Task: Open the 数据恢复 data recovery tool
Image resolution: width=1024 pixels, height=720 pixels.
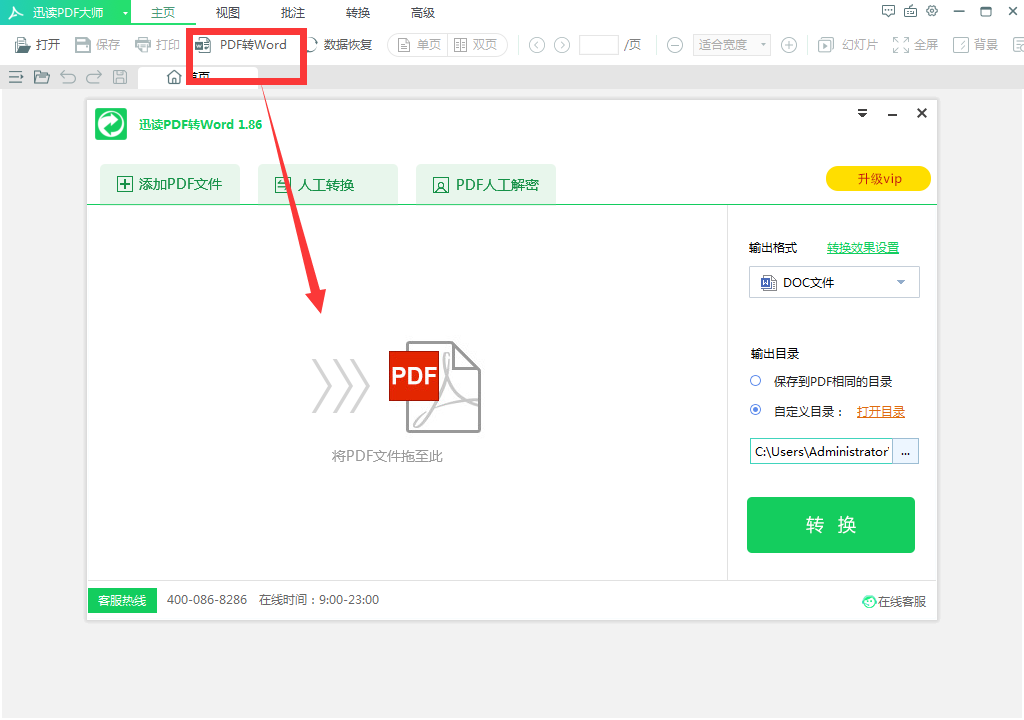Action: coord(339,44)
